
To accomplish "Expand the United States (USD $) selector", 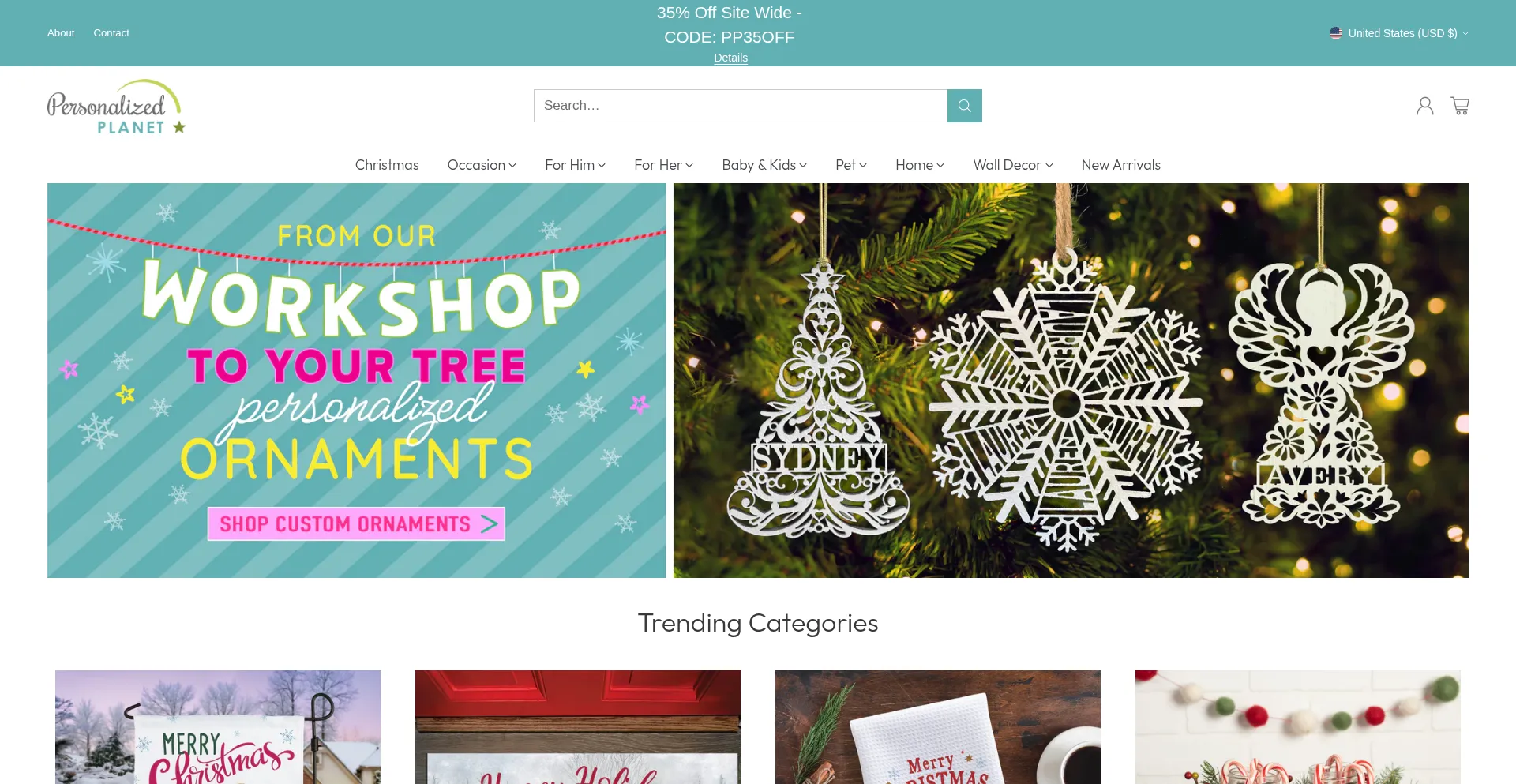I will [1399, 33].
